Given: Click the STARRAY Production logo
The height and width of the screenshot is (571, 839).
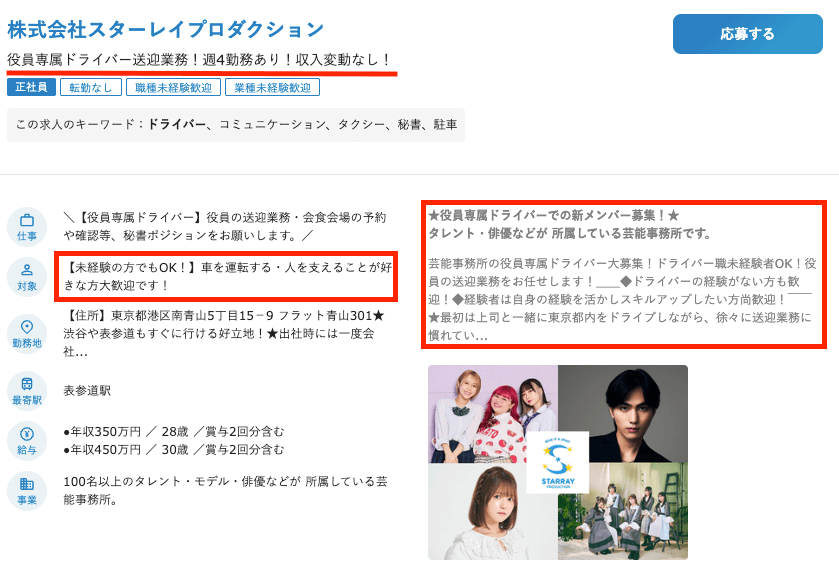Looking at the screenshot, I should pyautogui.click(x=558, y=462).
